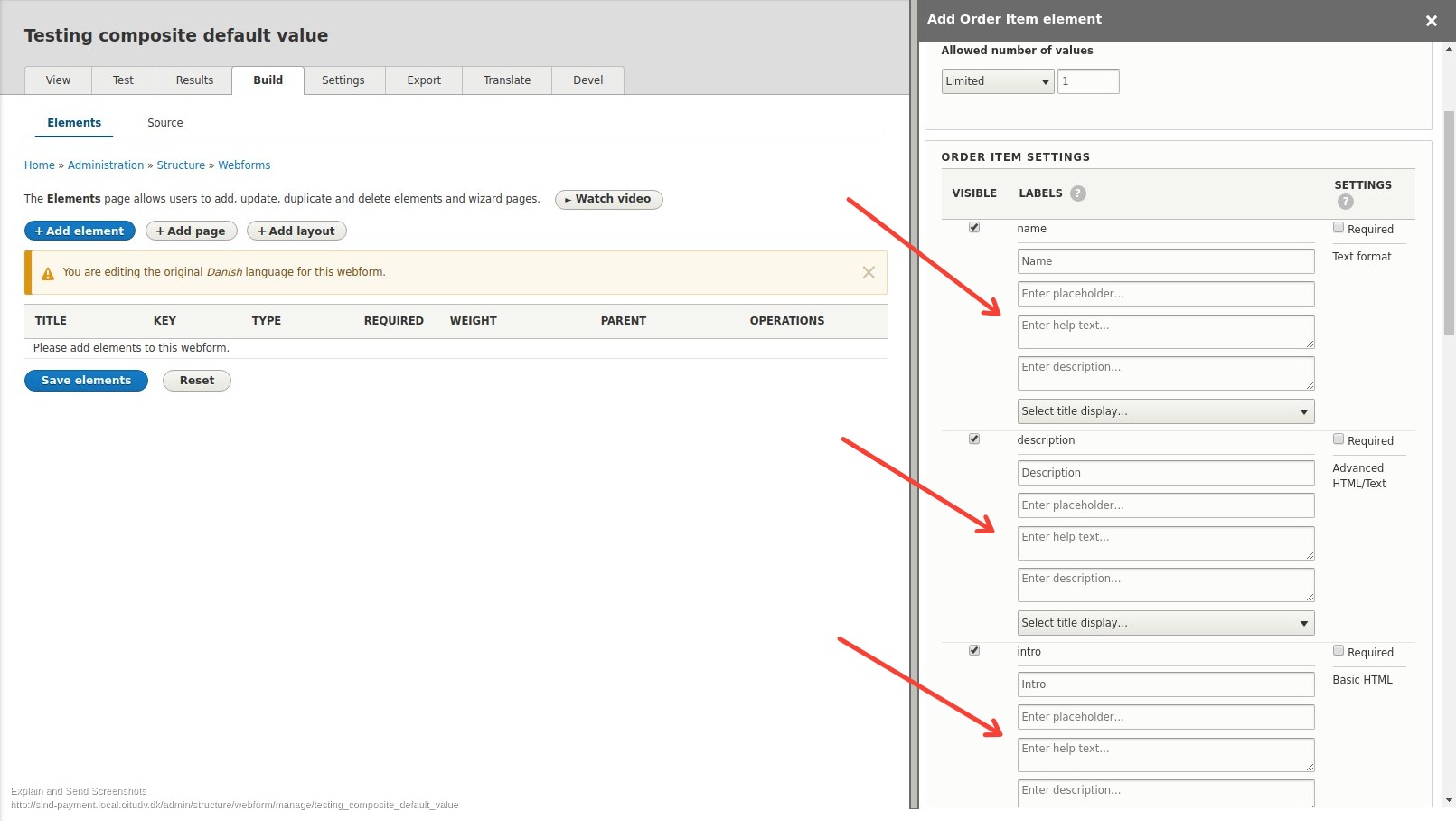
Task: Open title display selector for name field
Action: (x=1165, y=410)
